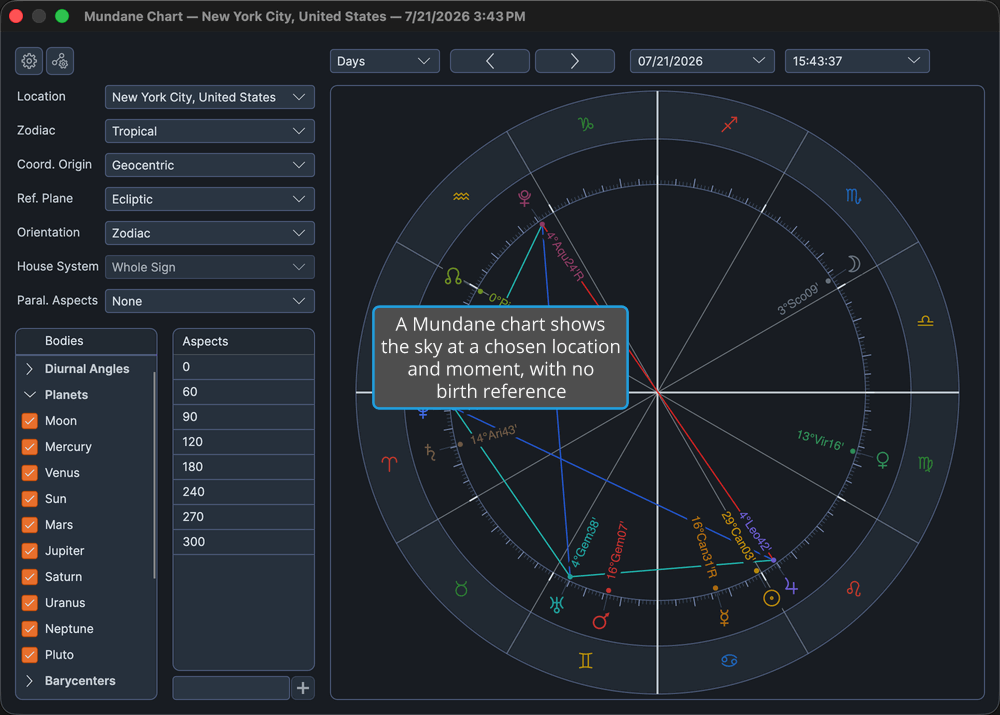Click the Aquarius sign symbol
The image size is (1000, 715).
click(x=461, y=196)
